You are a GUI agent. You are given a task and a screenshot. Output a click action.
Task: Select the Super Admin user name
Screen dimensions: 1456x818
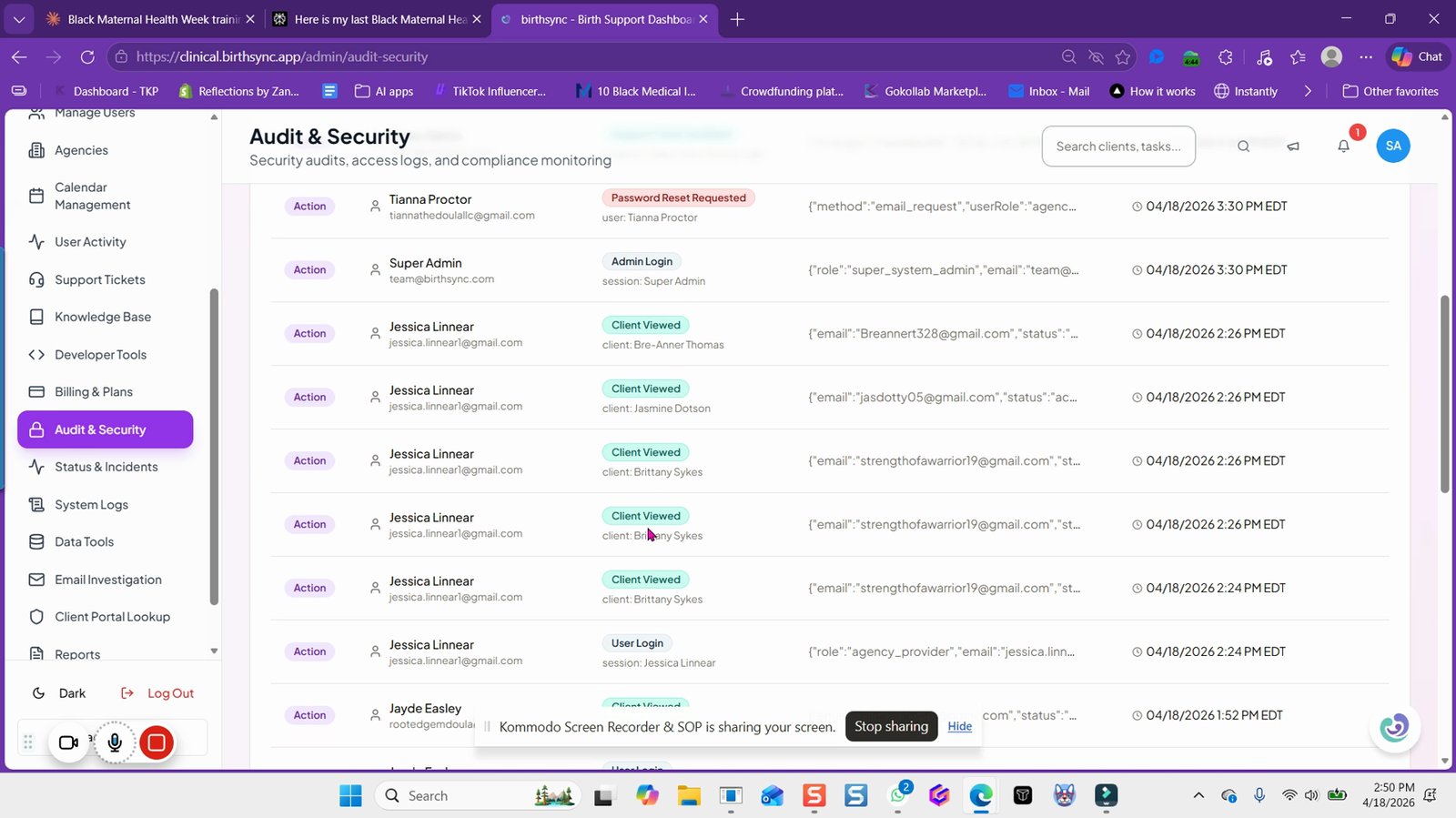pyautogui.click(x=425, y=263)
